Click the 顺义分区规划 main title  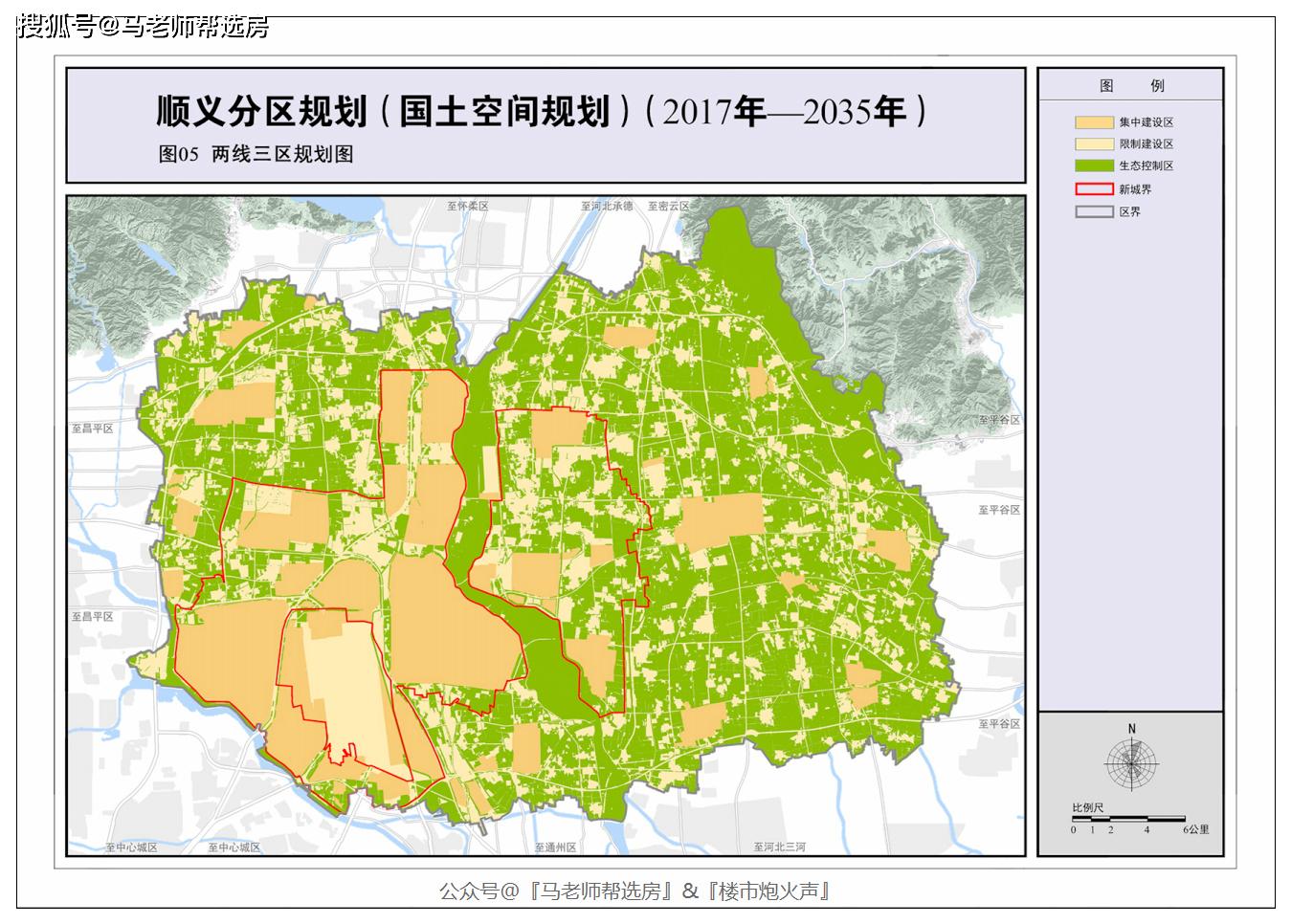point(541,112)
